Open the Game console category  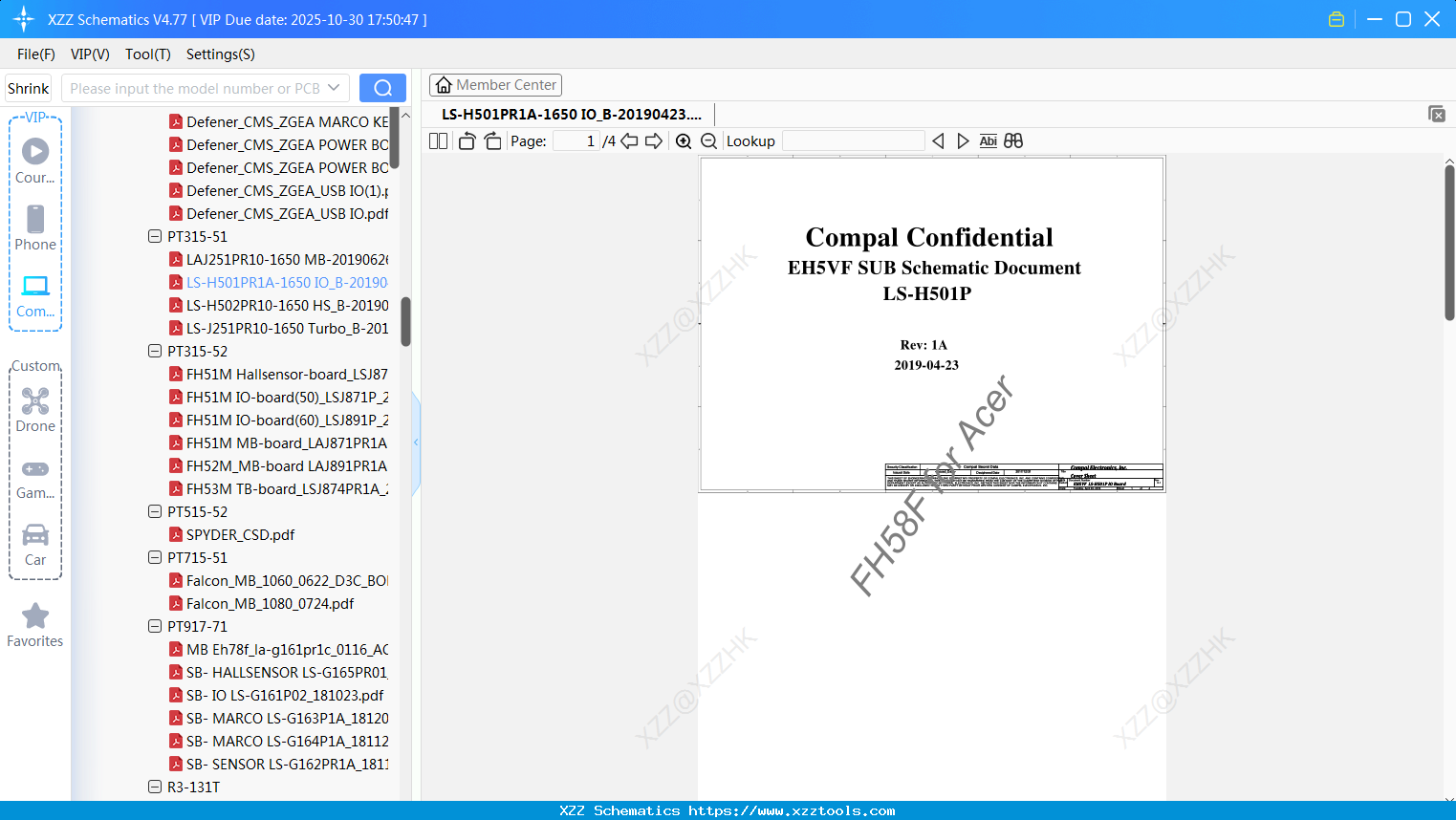[x=35, y=469]
